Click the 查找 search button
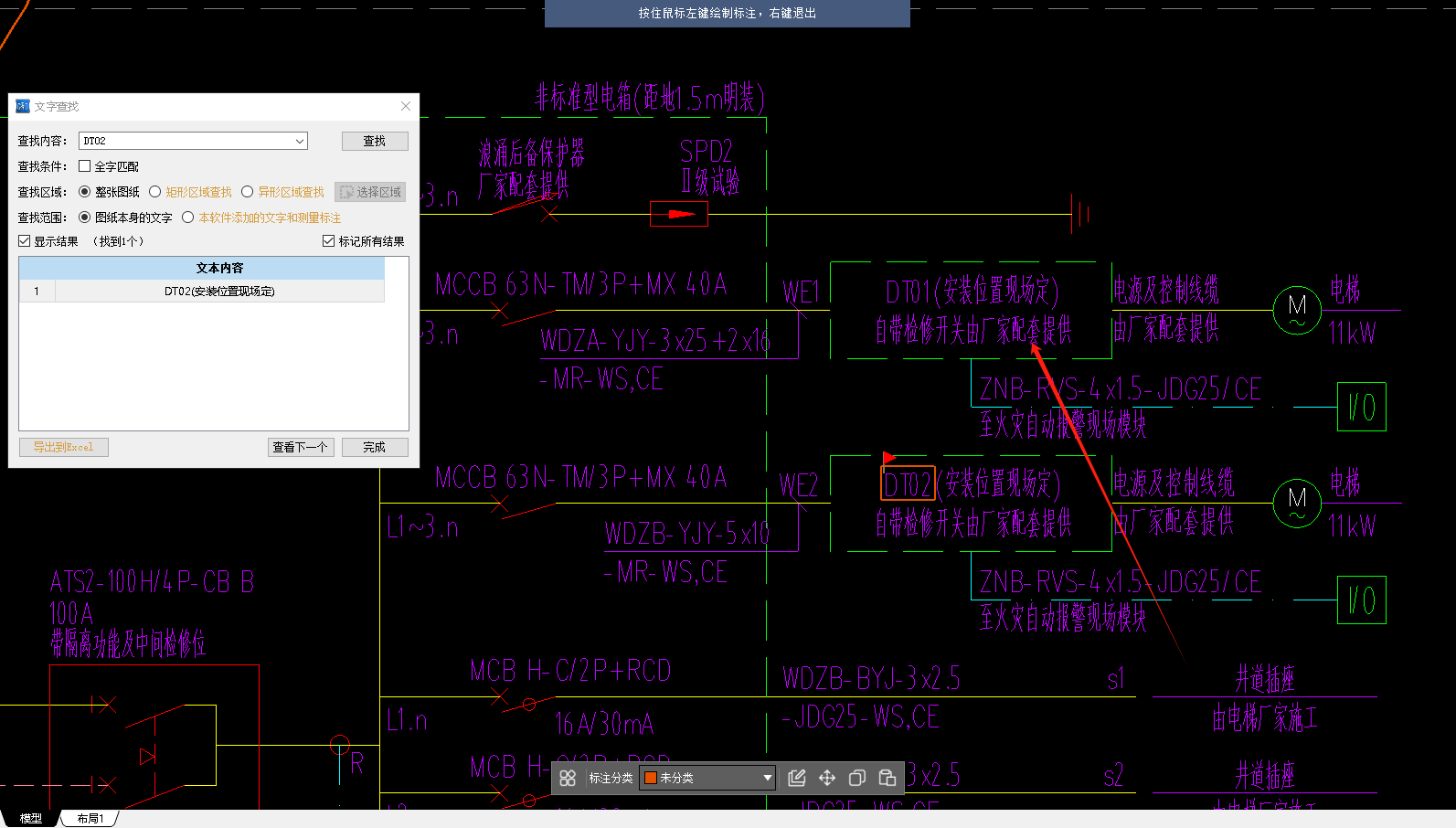Image resolution: width=1456 pixels, height=828 pixels. pyautogui.click(x=375, y=141)
